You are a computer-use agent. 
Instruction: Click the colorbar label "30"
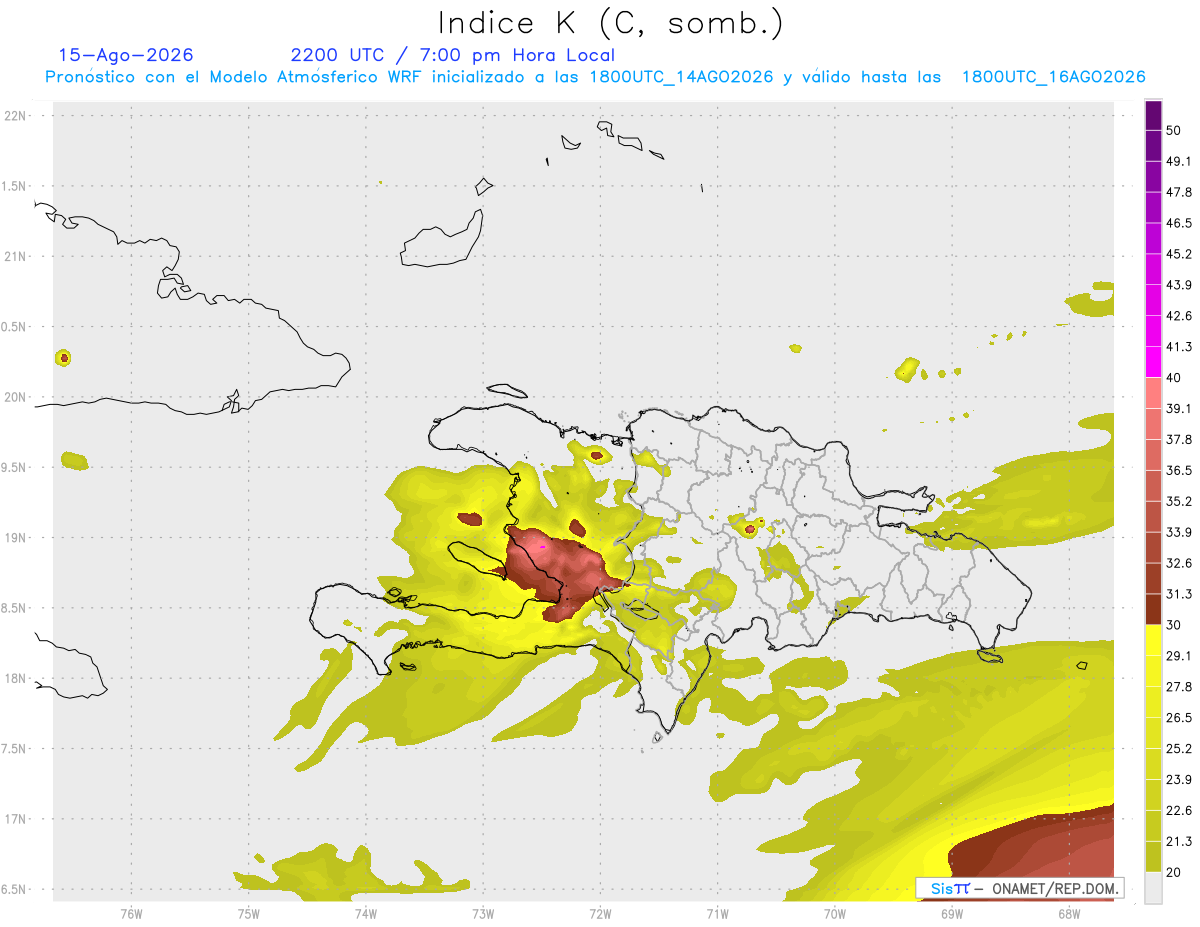pyautogui.click(x=1174, y=625)
